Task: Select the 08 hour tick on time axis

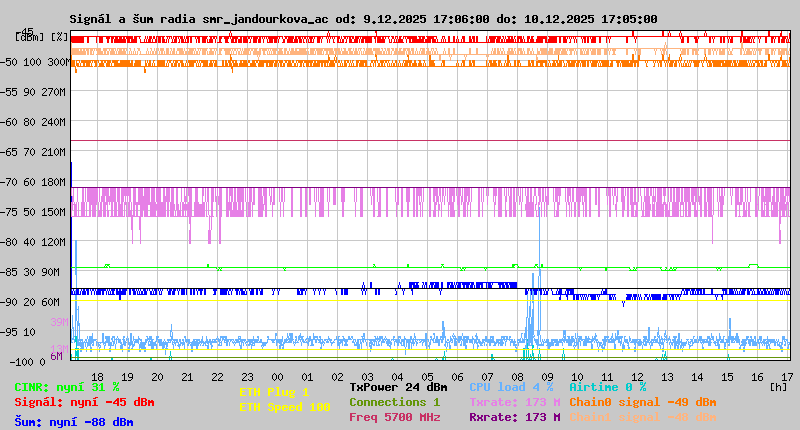Action: 517,376
